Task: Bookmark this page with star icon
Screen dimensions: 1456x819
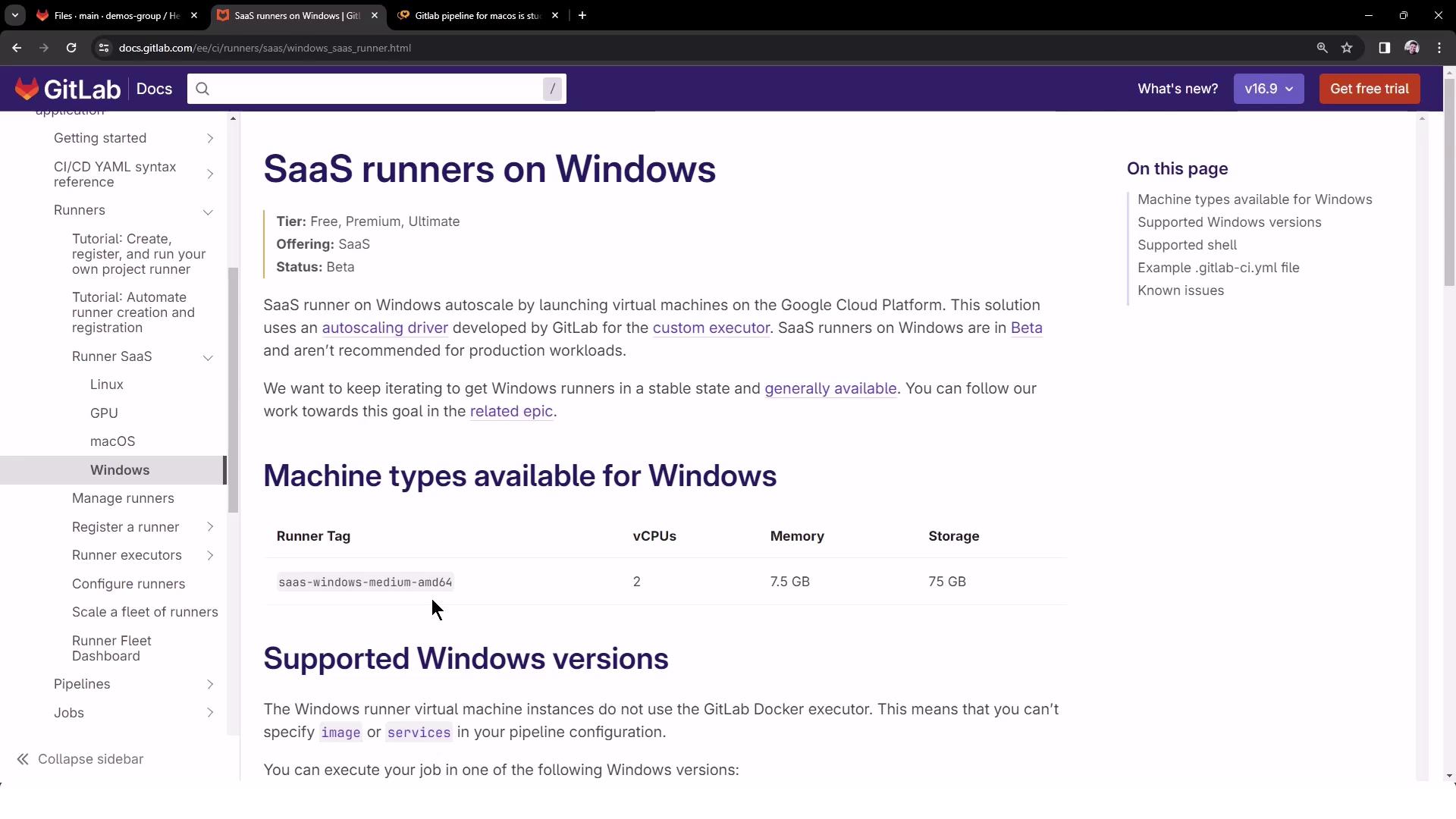Action: click(x=1347, y=48)
